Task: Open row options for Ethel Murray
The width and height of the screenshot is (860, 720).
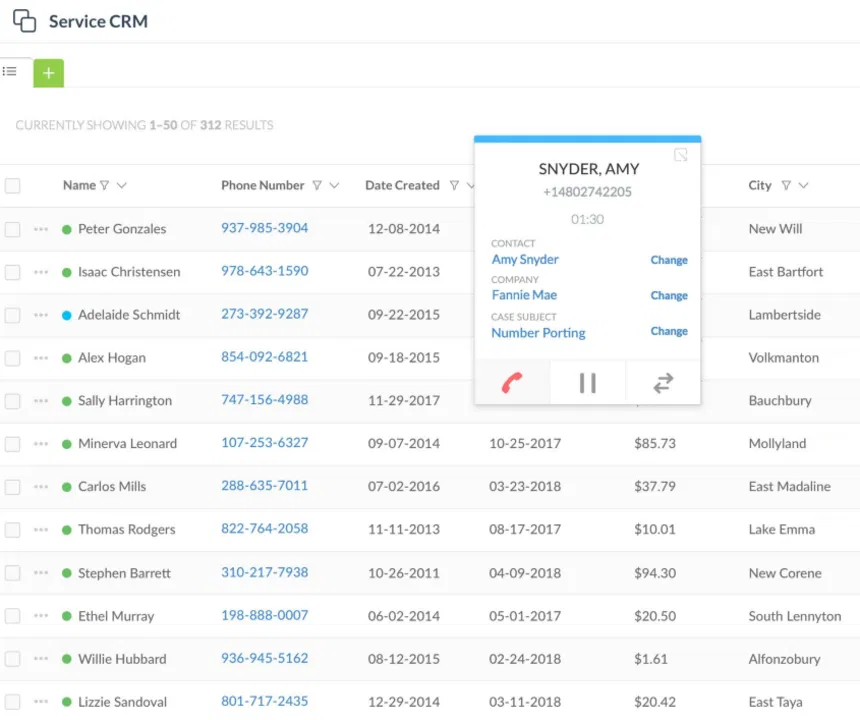Action: (x=41, y=616)
